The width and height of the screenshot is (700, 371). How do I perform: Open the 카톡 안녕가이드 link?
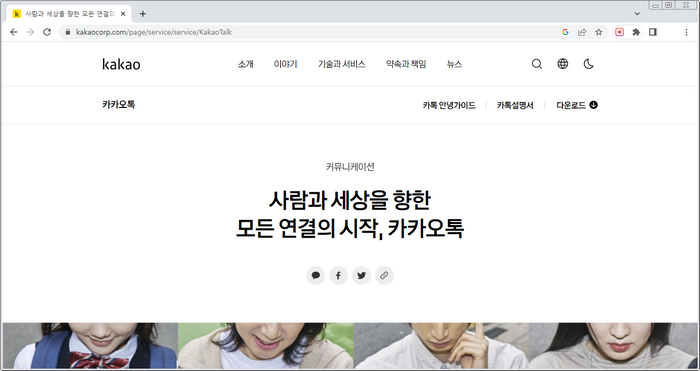449,105
